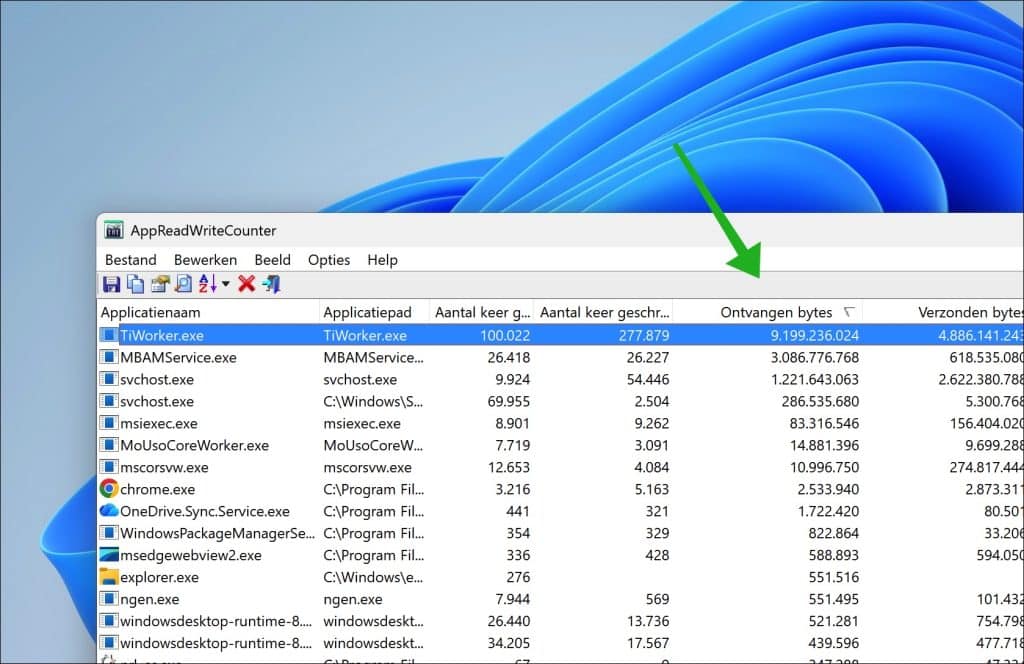This screenshot has height=664, width=1024.
Task: Sort by the Applicatiepad column header
Action: [375, 312]
